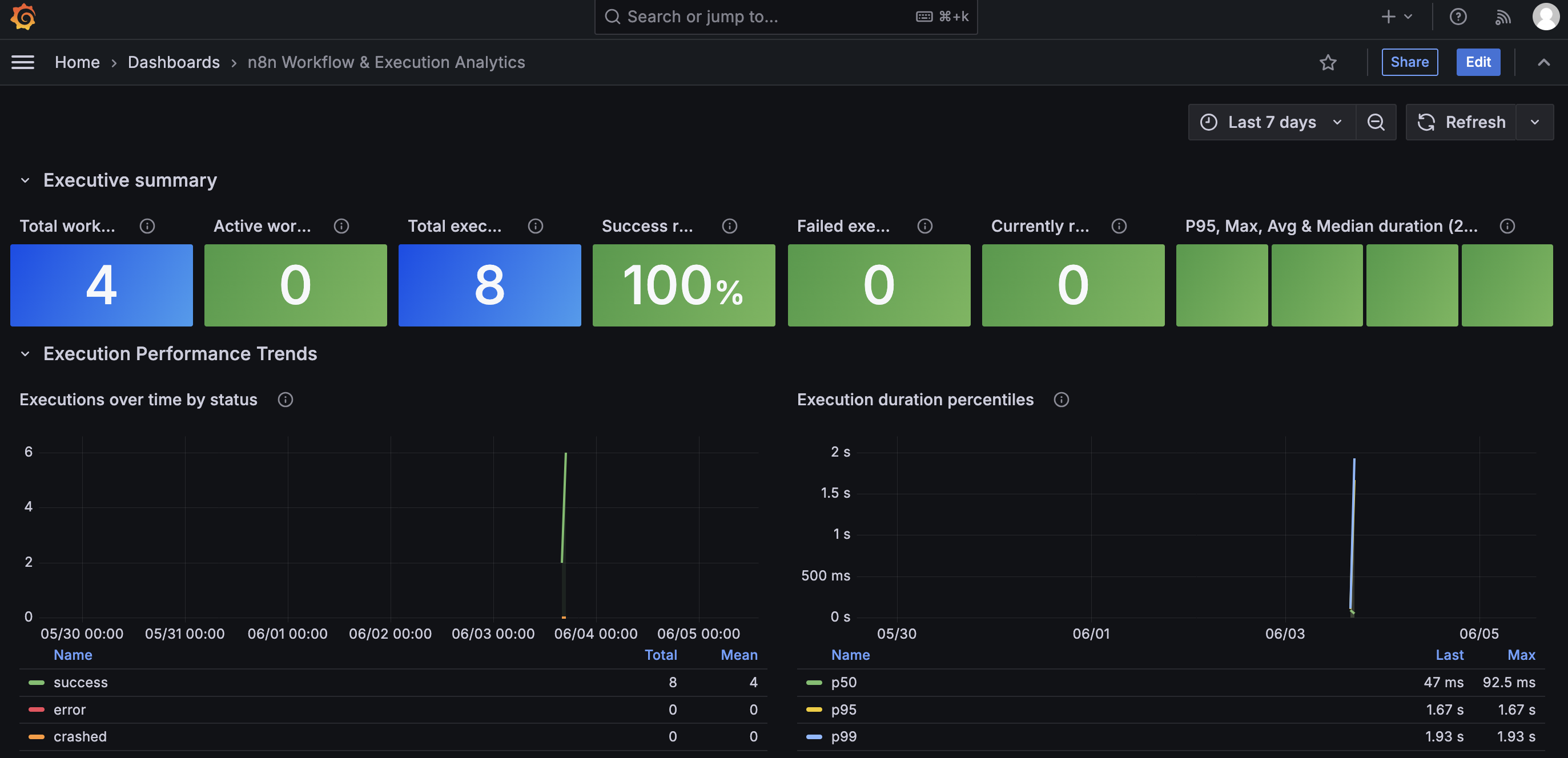Click the plus add-new icon
Screen dimensions: 1568x758
[x=1389, y=17]
